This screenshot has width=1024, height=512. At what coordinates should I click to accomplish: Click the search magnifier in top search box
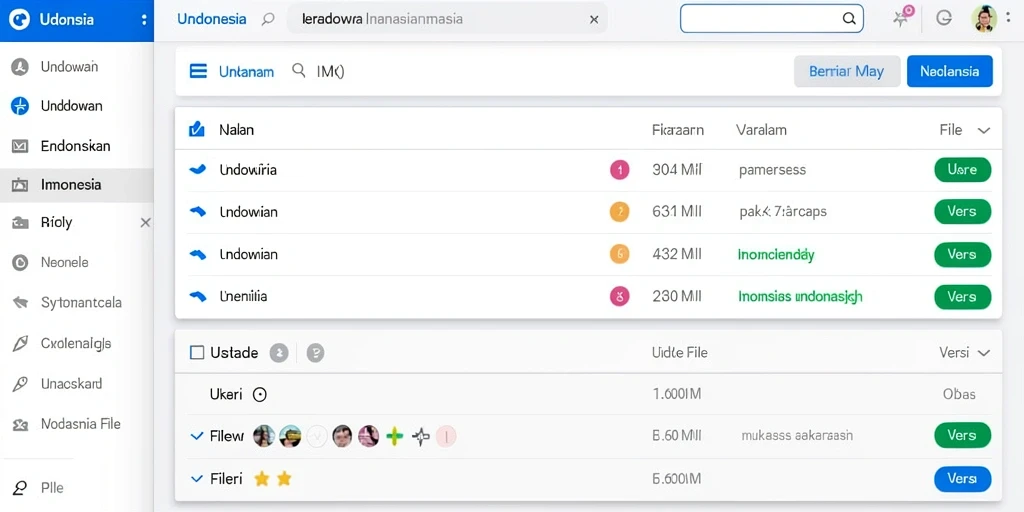849,19
